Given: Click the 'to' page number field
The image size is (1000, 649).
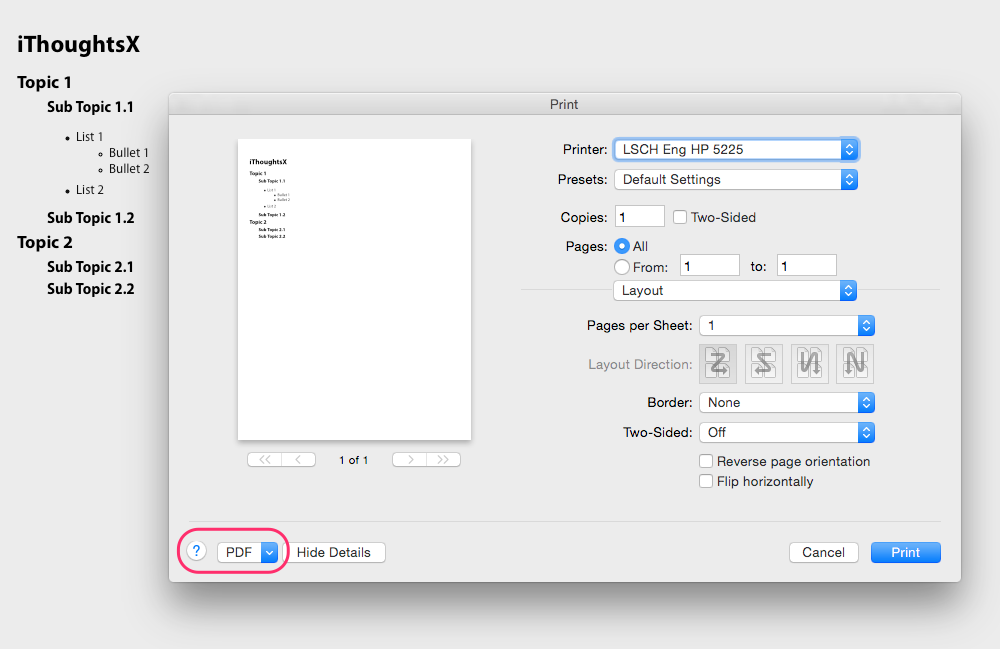Looking at the screenshot, I should click(x=807, y=266).
